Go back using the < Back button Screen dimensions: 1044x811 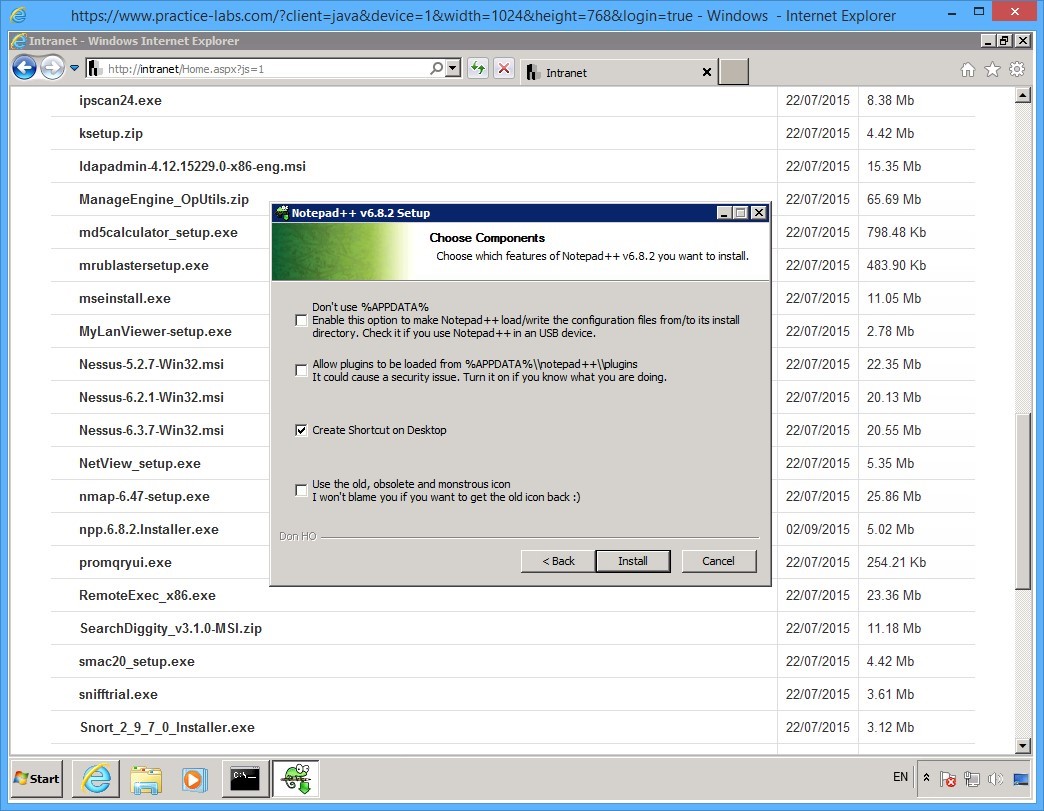coord(556,561)
